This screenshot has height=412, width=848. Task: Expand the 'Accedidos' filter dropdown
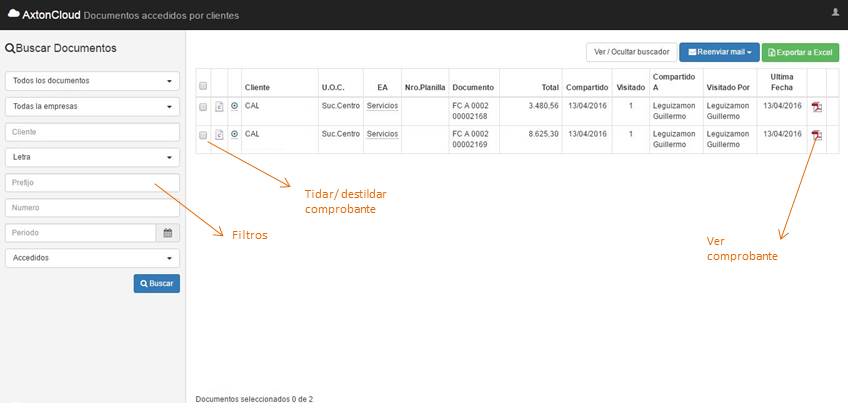pos(92,257)
